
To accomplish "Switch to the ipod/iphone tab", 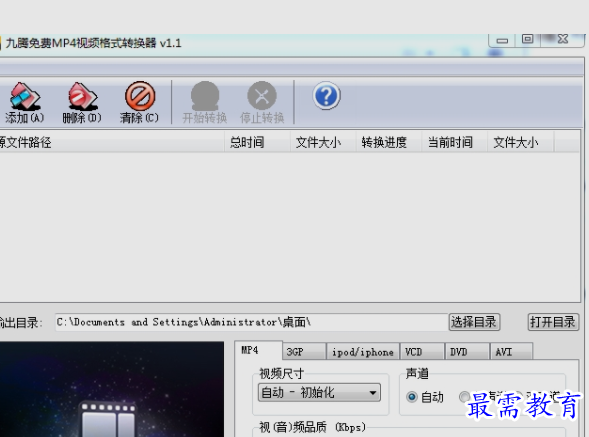I will click(x=362, y=352).
